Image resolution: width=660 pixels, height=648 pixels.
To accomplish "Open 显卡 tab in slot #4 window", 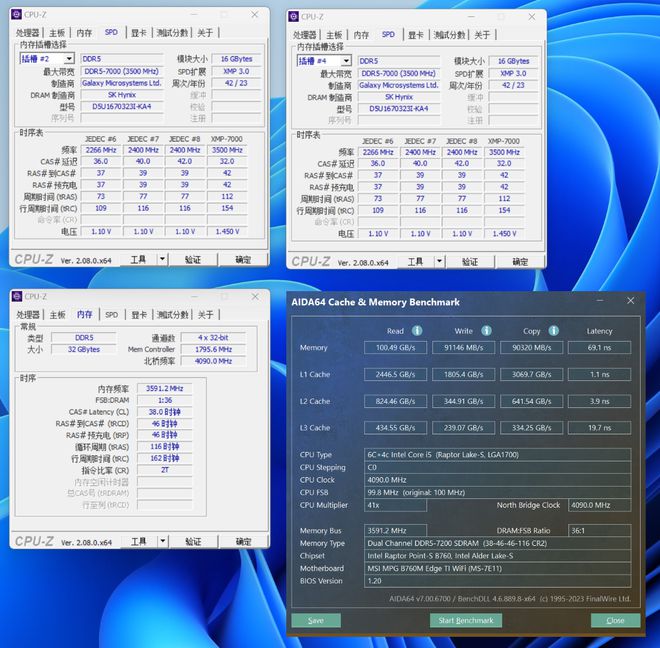I will (415, 35).
